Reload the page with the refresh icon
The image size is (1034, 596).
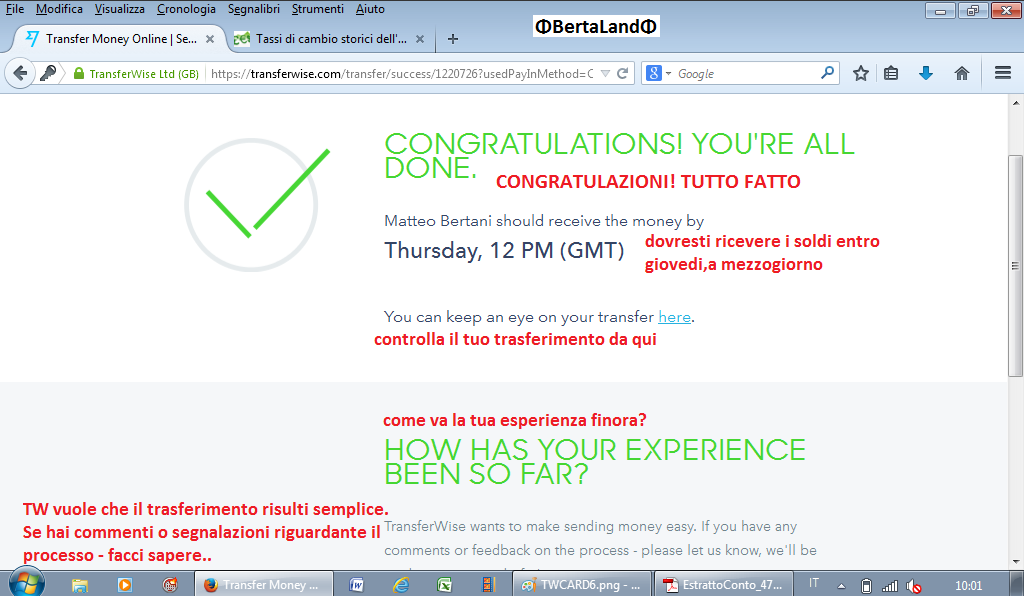(x=622, y=73)
